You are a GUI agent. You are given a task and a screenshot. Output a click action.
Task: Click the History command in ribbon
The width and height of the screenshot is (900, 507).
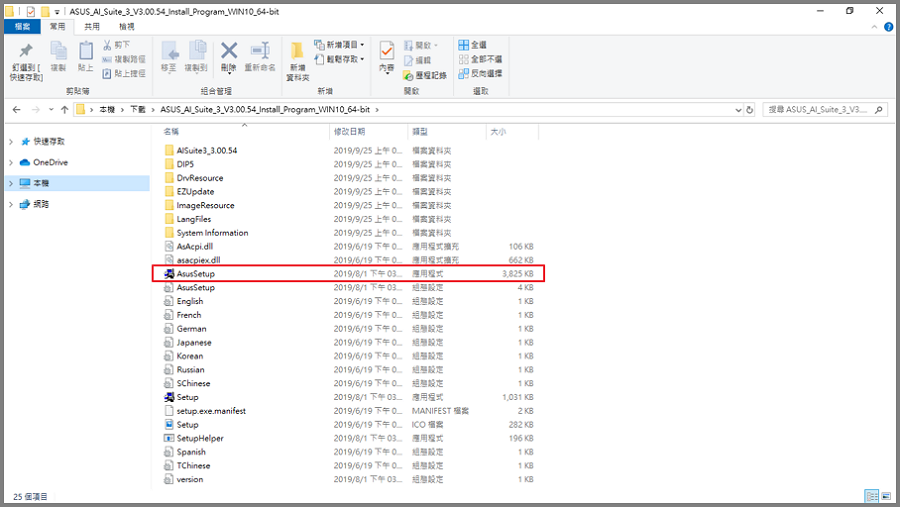point(425,75)
